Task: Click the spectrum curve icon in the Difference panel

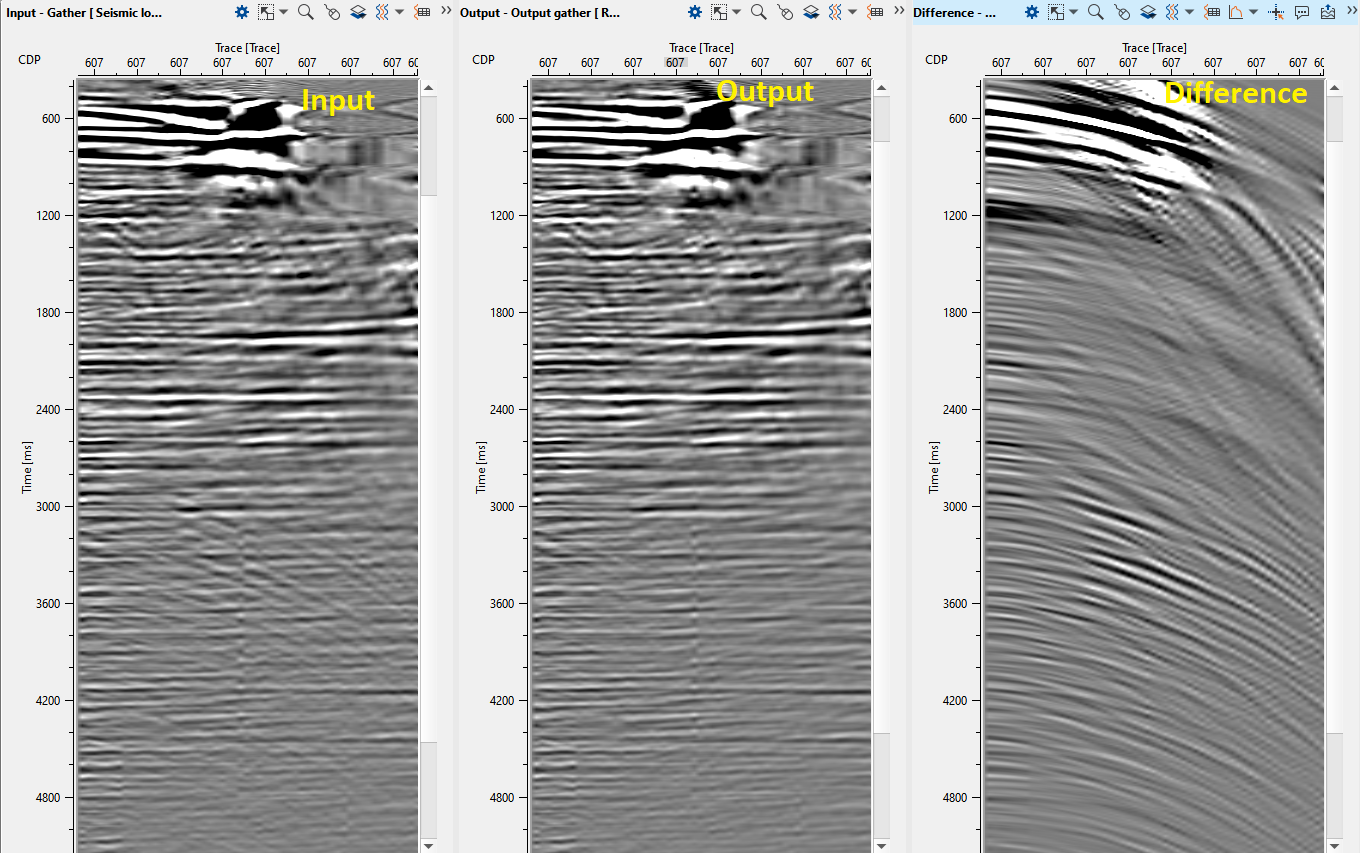Action: pyautogui.click(x=1235, y=12)
